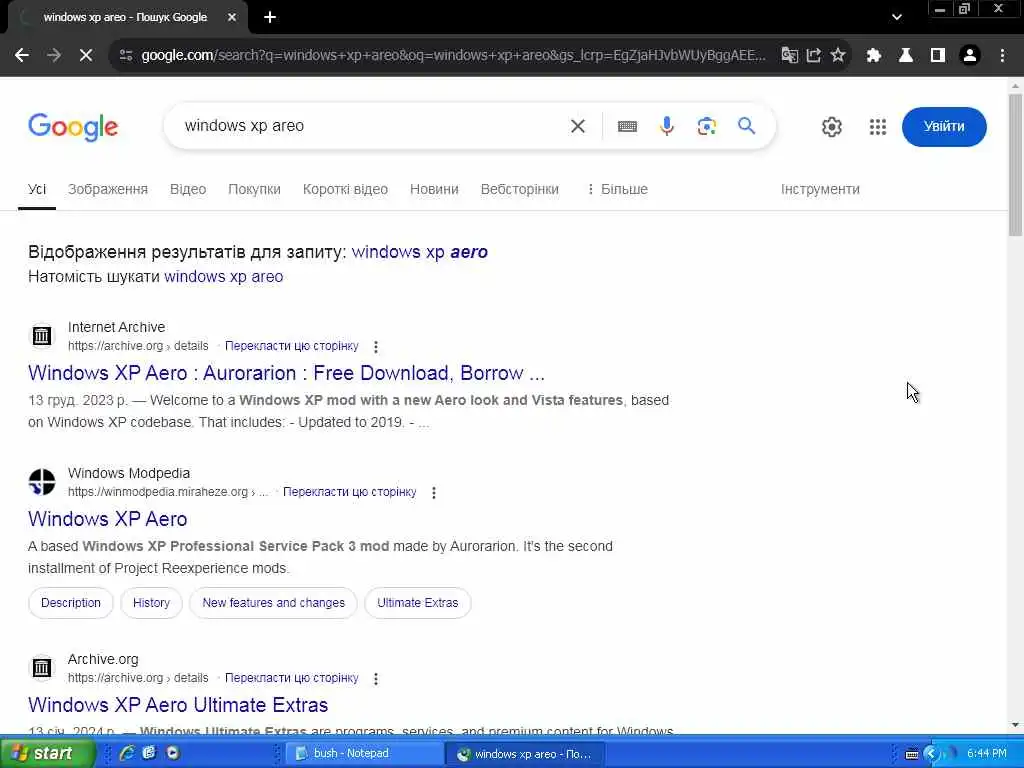Expand the Більше menu
Screen dimensions: 1024x768
[617, 189]
